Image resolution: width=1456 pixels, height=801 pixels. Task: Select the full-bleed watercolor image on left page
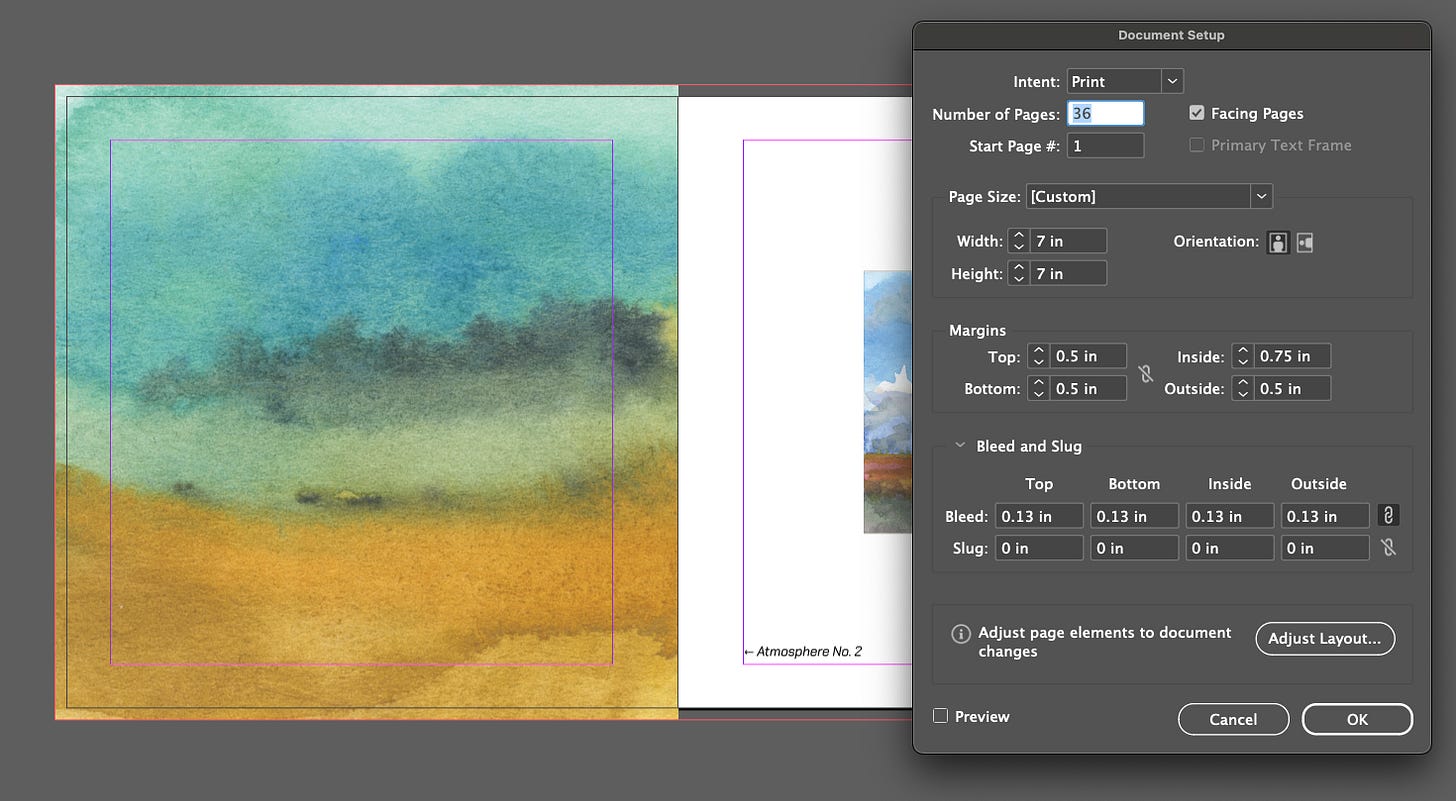(367, 402)
